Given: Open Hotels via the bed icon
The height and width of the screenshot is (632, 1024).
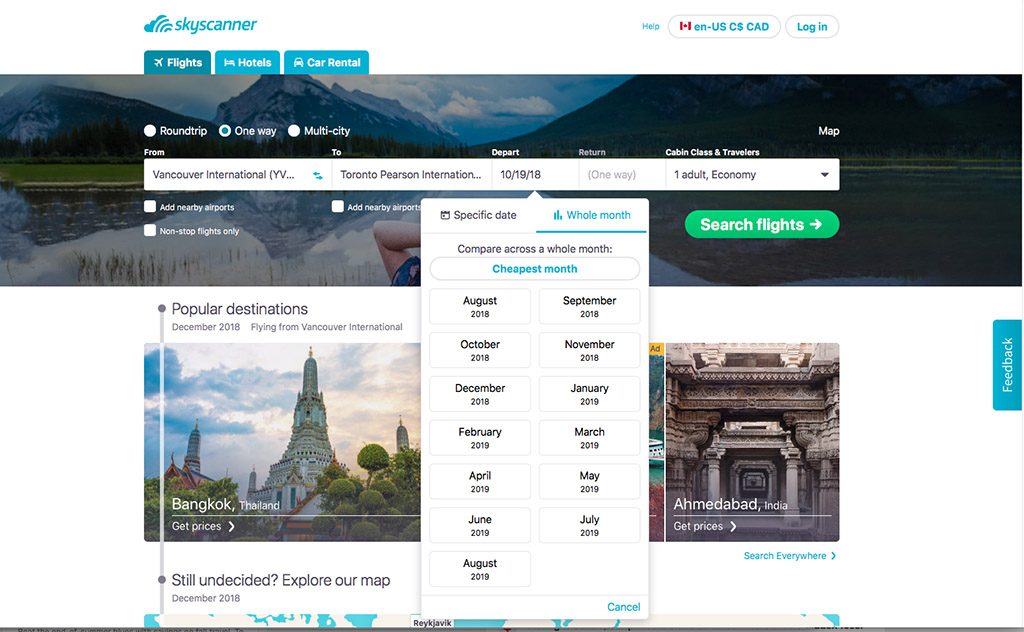Looking at the screenshot, I should click(x=227, y=62).
